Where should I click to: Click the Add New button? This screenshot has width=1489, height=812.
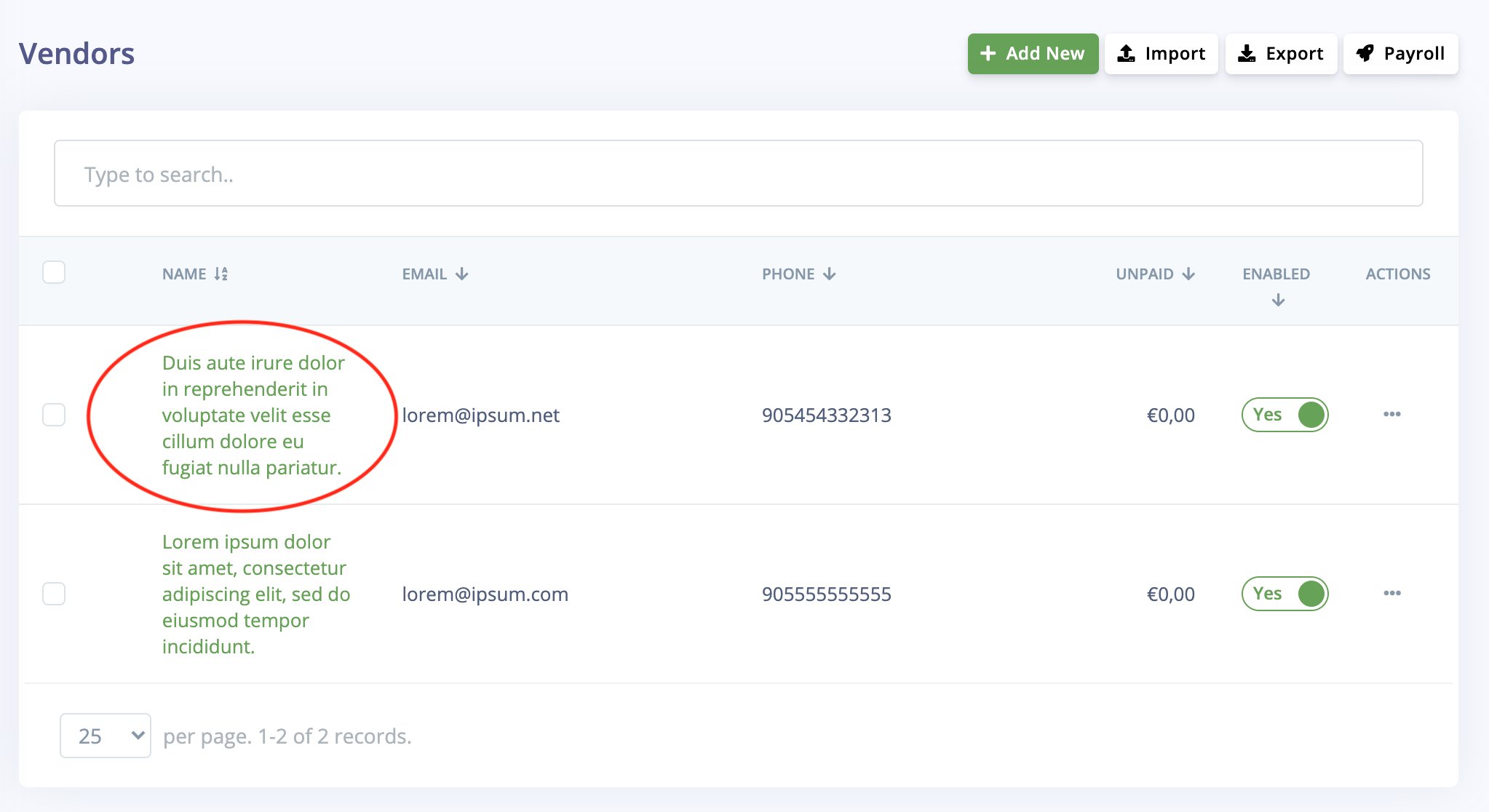(x=1033, y=53)
